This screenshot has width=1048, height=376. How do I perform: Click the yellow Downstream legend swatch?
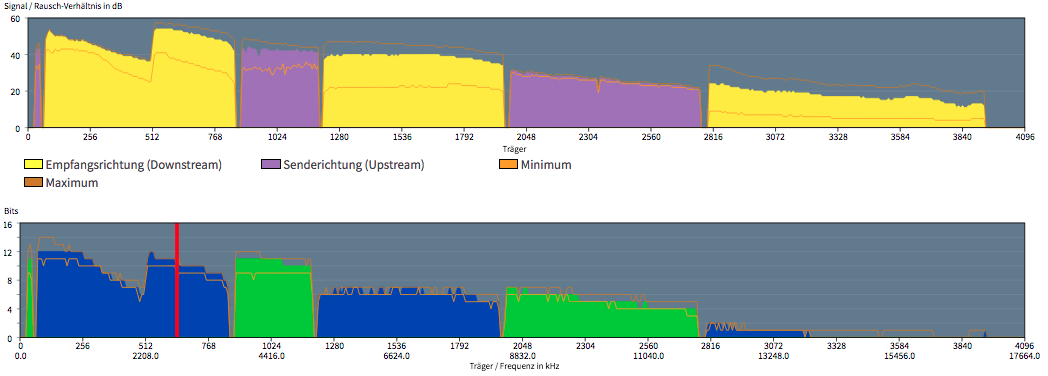[33, 164]
